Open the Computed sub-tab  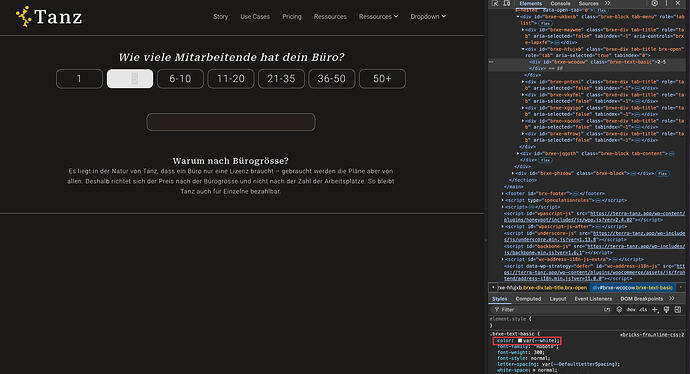(x=528, y=299)
